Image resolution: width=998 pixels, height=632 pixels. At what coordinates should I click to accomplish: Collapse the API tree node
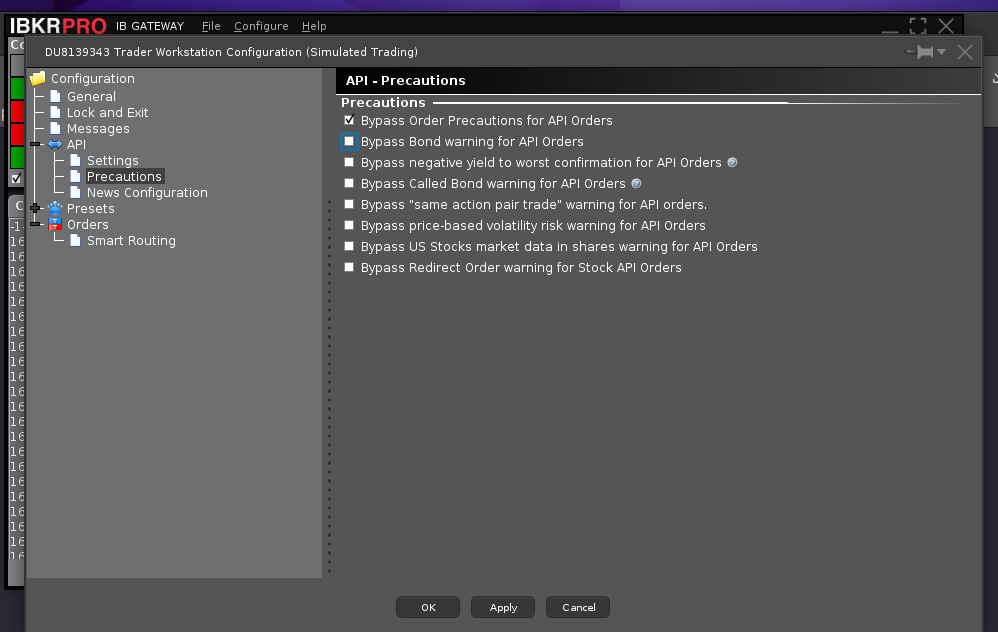click(x=36, y=145)
